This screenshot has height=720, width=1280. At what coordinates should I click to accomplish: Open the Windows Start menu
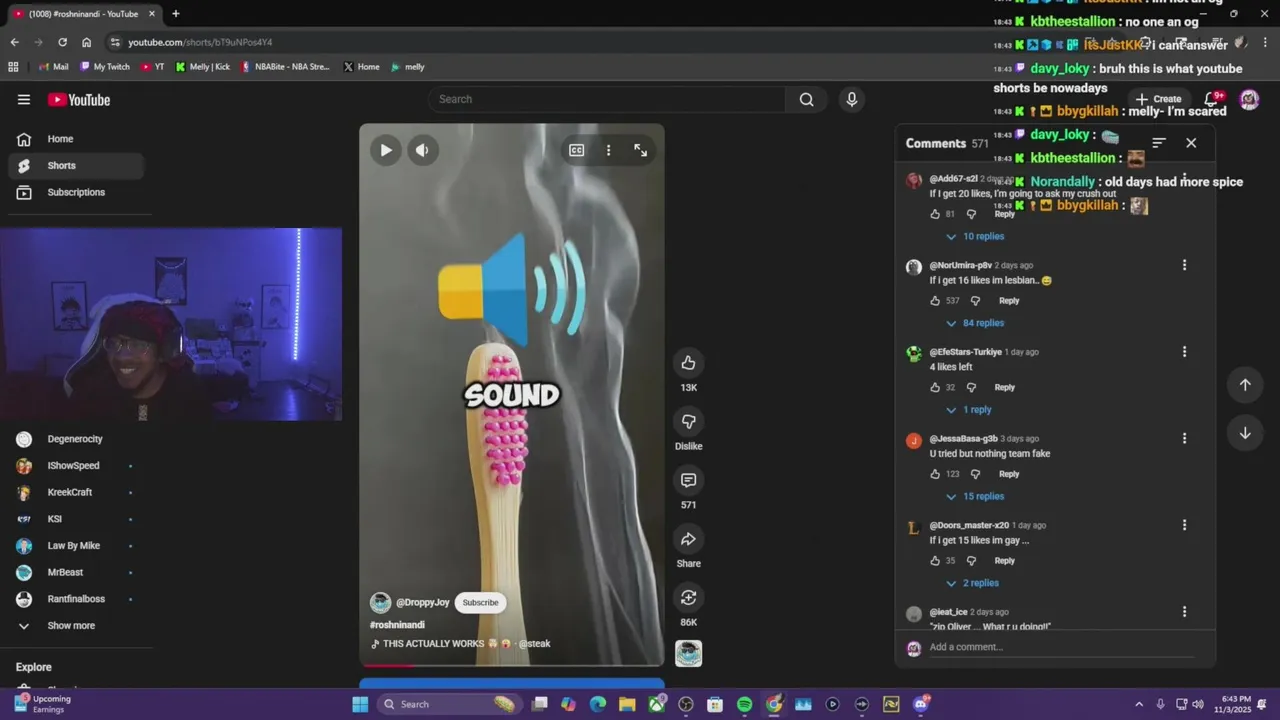[360, 704]
